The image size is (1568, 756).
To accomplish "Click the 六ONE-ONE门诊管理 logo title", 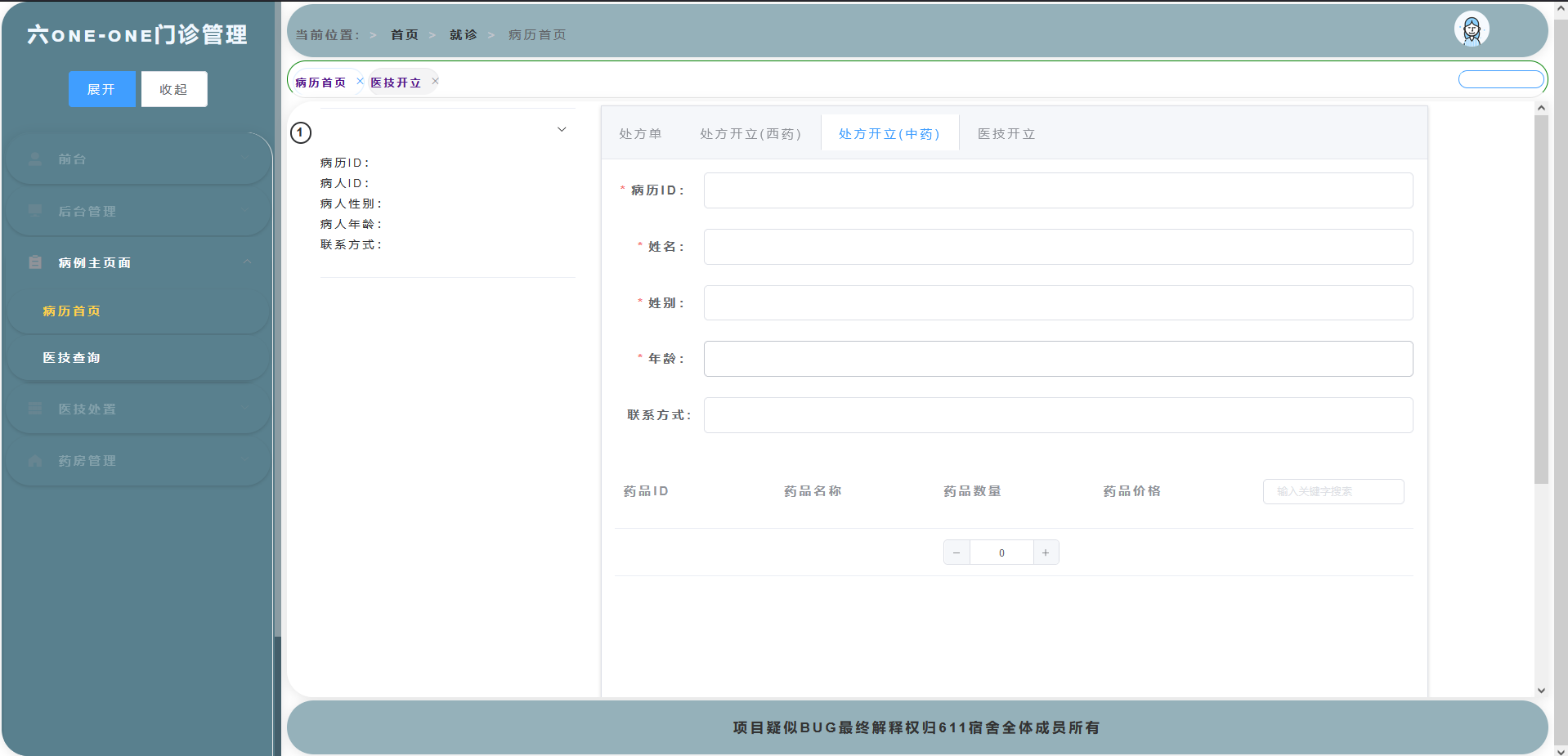I will click(137, 34).
